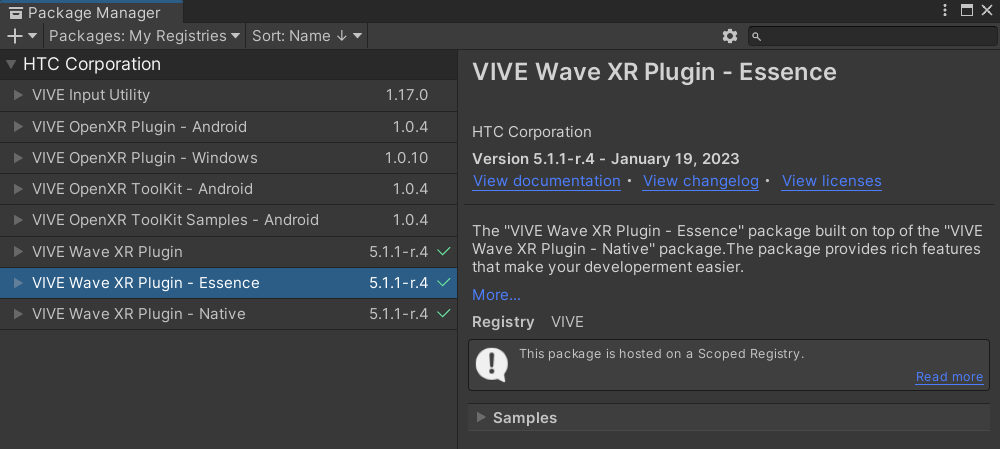The image size is (1000, 449).
Task: Open the add package plus menu
Action: [22, 36]
